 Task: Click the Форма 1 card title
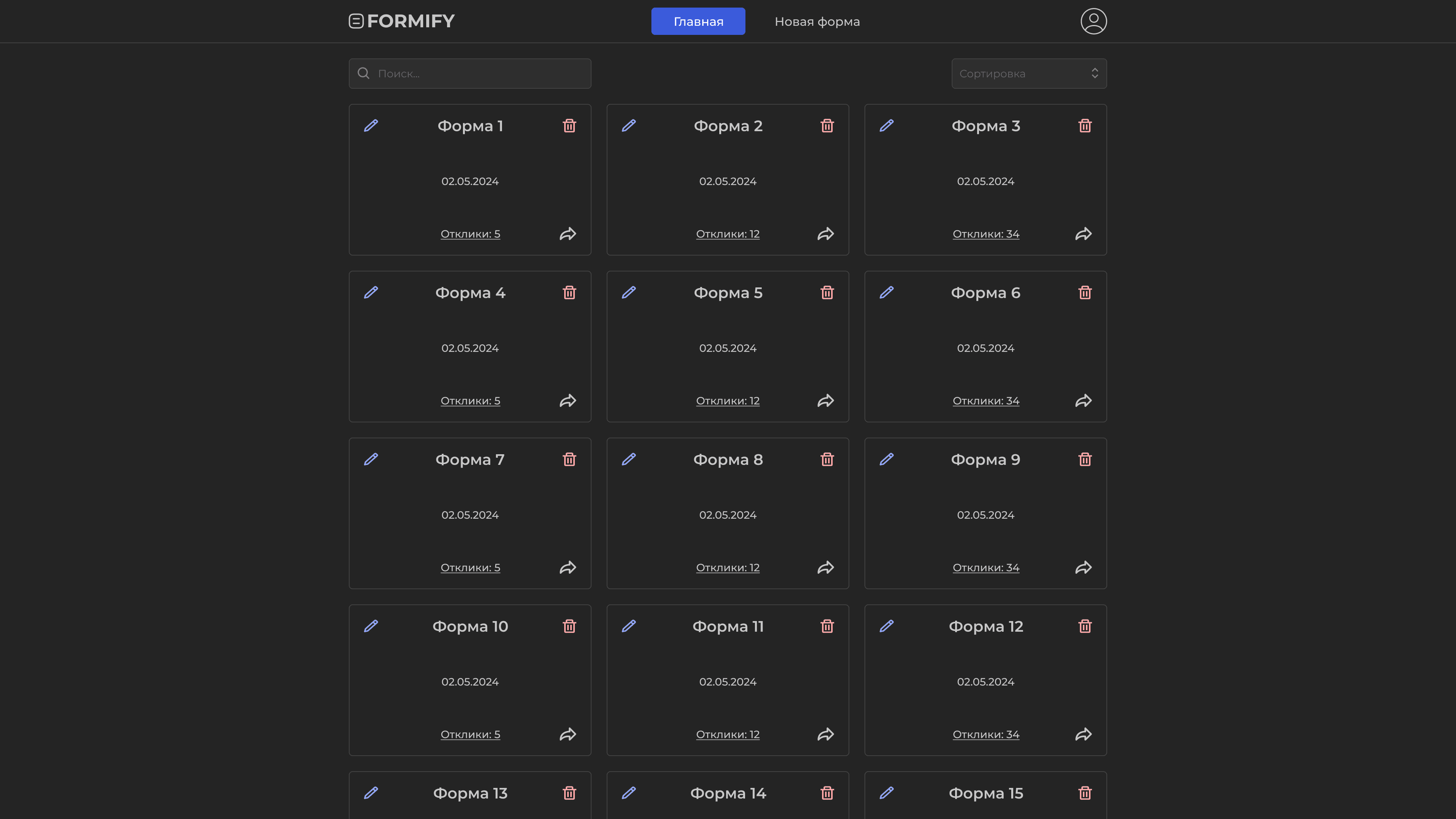click(x=470, y=126)
